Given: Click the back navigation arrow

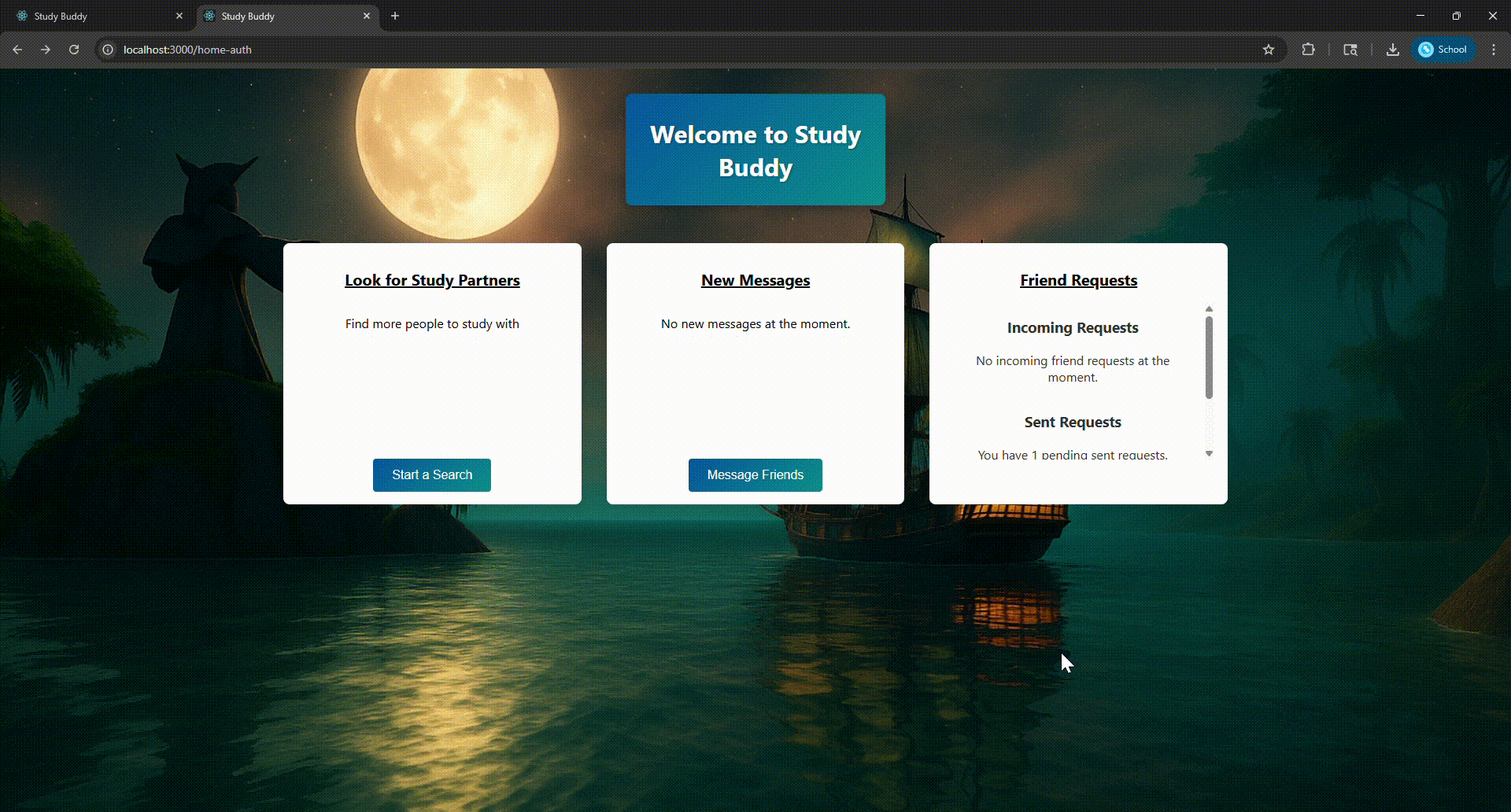Looking at the screenshot, I should 17,49.
